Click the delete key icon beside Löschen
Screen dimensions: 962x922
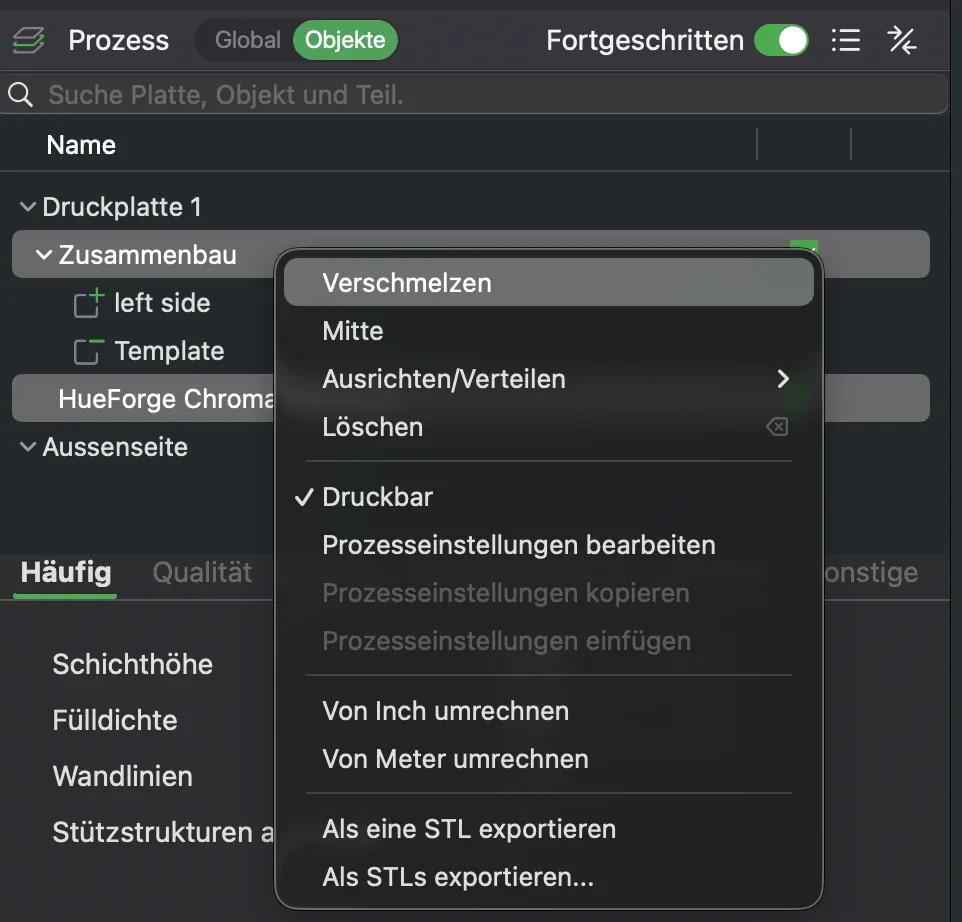point(777,426)
